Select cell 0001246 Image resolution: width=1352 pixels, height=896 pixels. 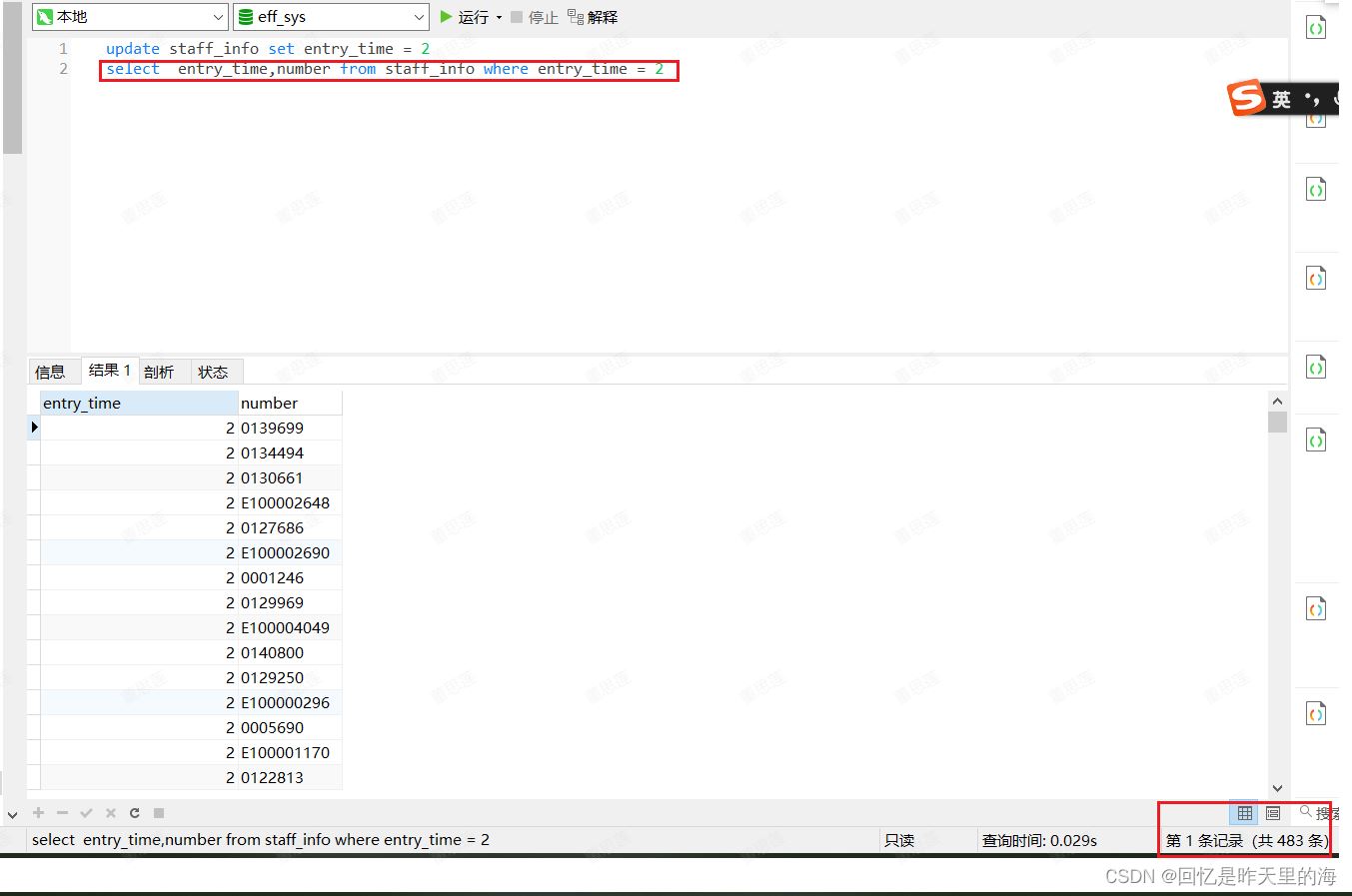coord(290,577)
